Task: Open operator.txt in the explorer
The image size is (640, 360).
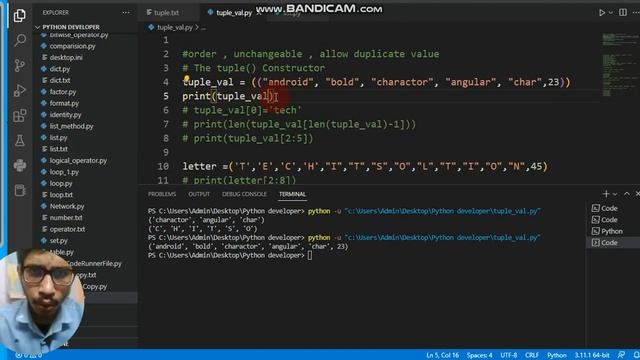Action: click(67, 229)
